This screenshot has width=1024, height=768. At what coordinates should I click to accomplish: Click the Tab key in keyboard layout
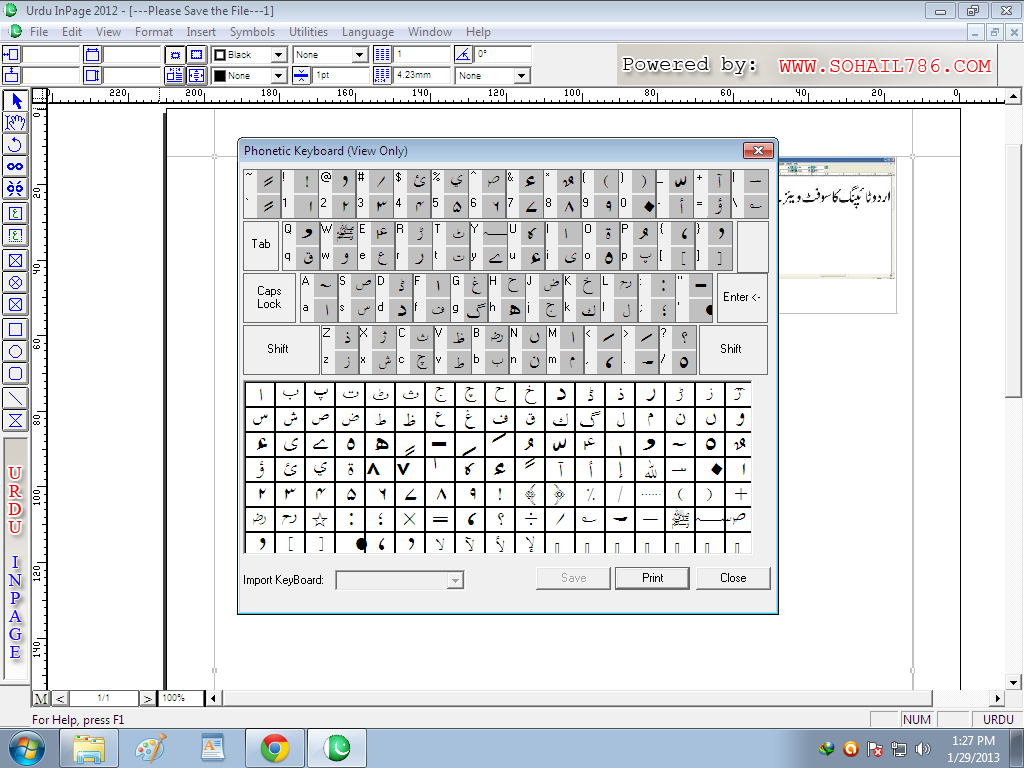(x=261, y=245)
